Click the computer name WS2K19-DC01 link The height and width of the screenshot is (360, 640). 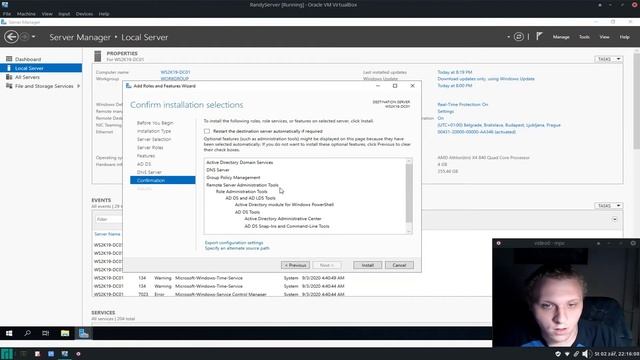coord(175,72)
